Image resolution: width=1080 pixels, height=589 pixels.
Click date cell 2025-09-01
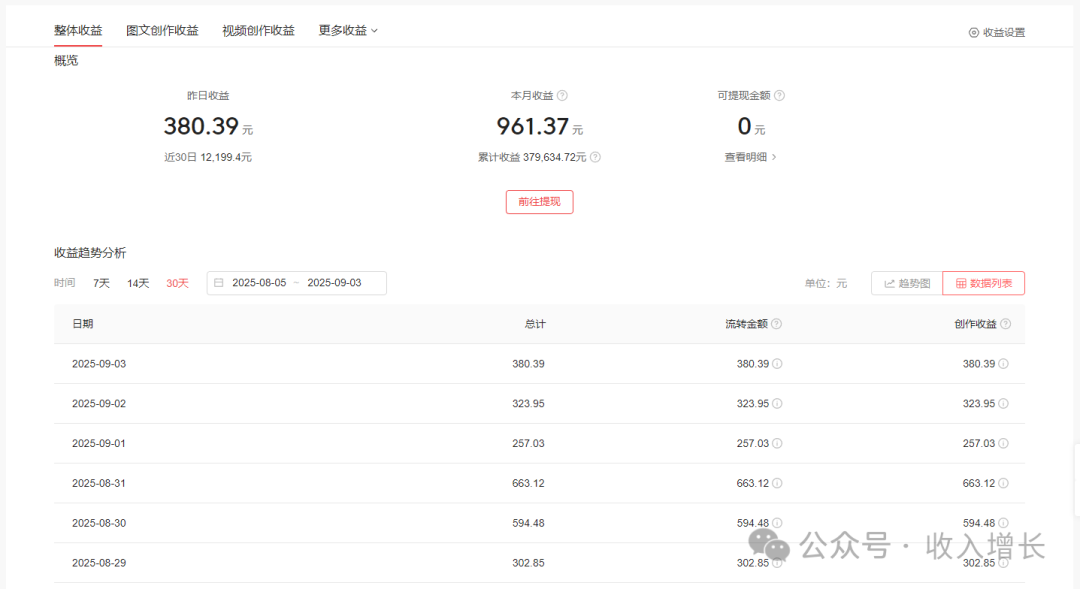point(99,444)
